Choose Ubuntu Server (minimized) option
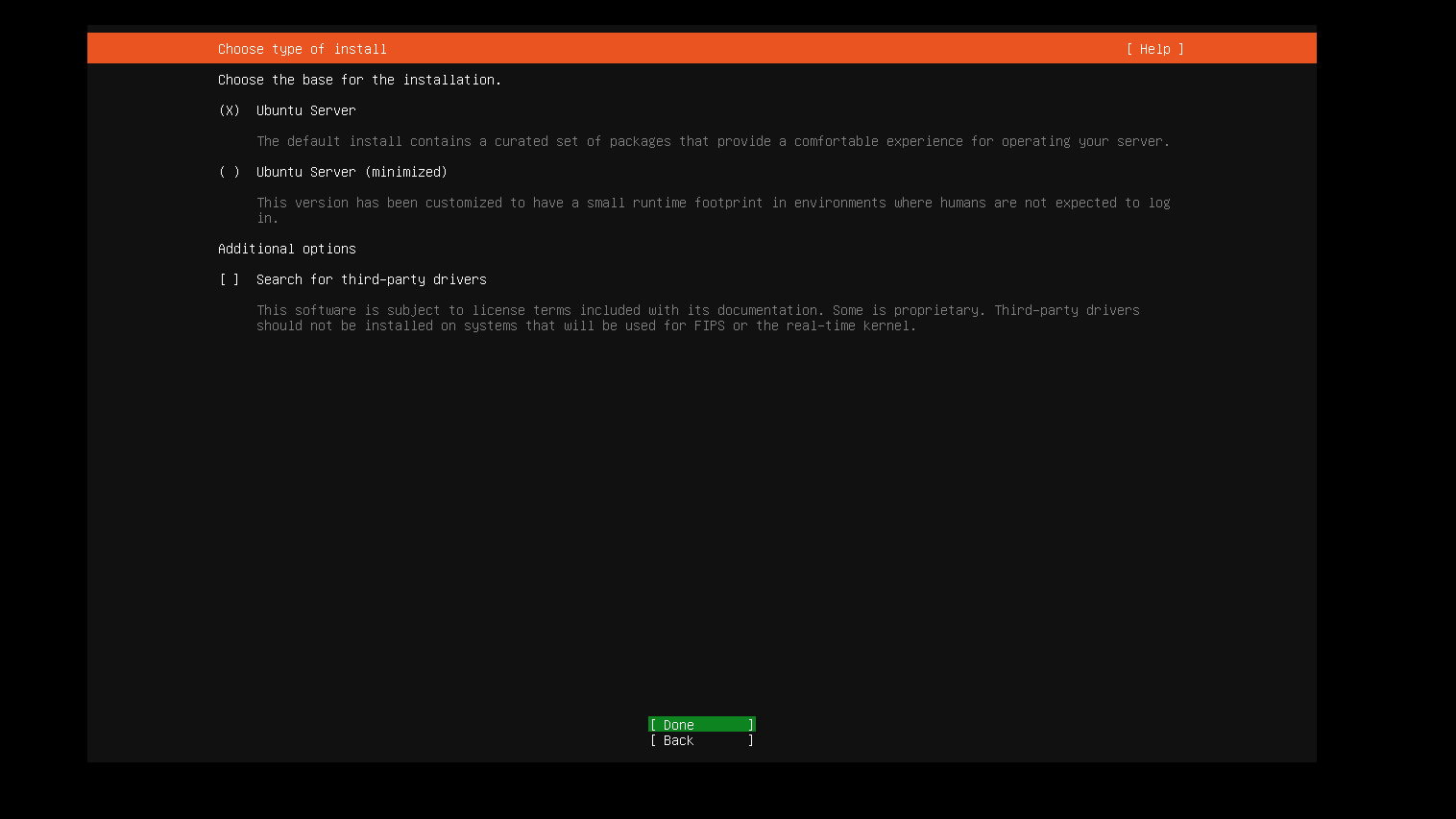The image size is (1456, 819). coord(229,172)
